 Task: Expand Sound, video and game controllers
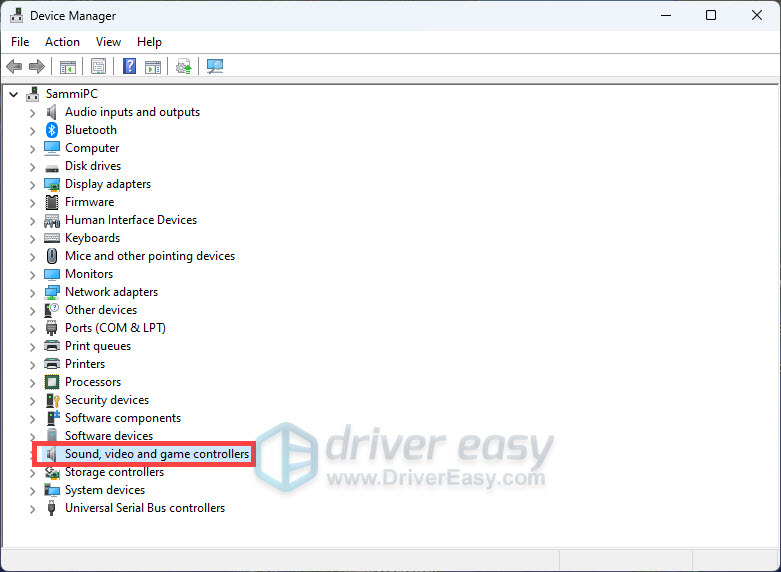[32, 454]
